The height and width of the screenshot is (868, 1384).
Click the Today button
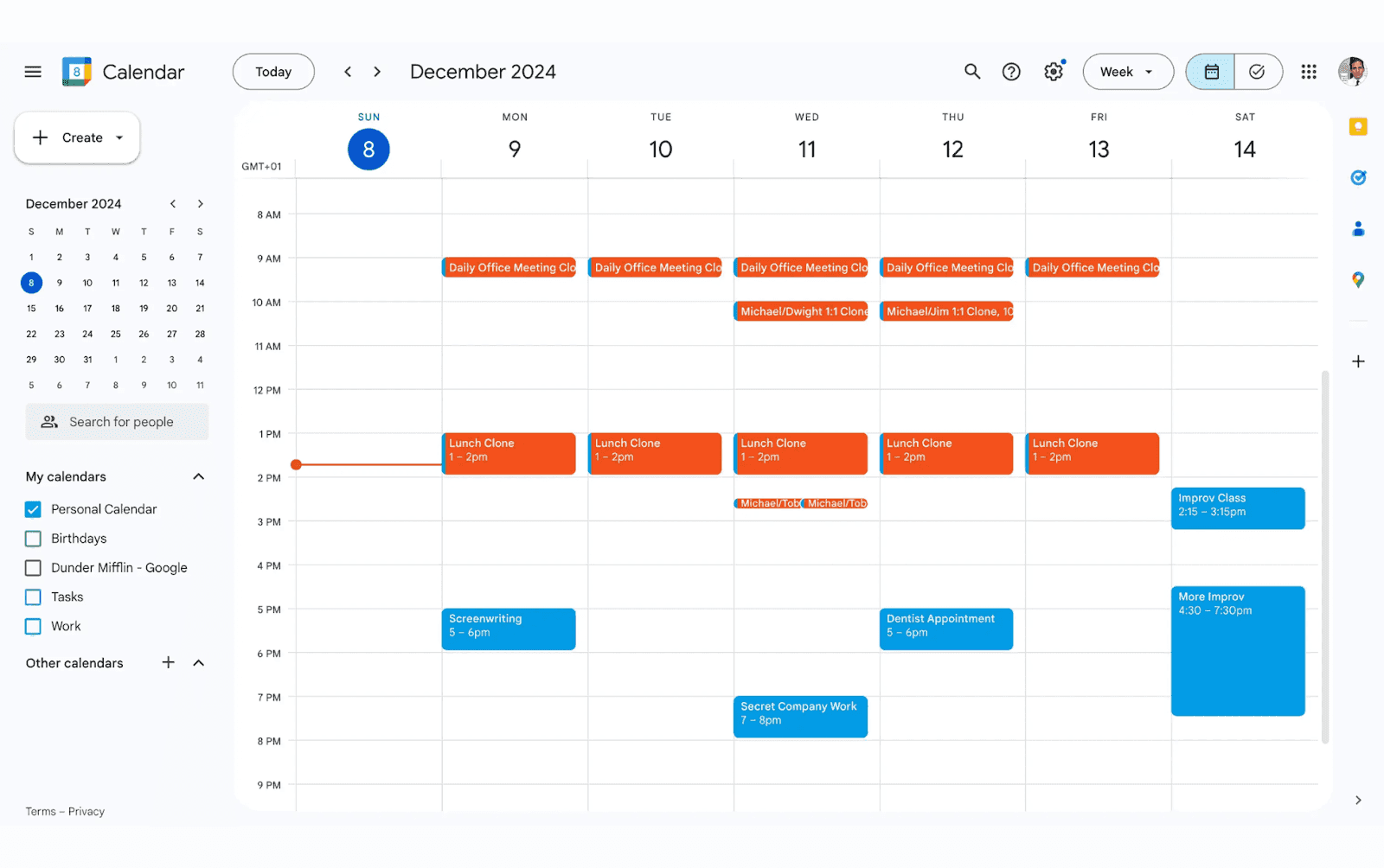pos(273,72)
